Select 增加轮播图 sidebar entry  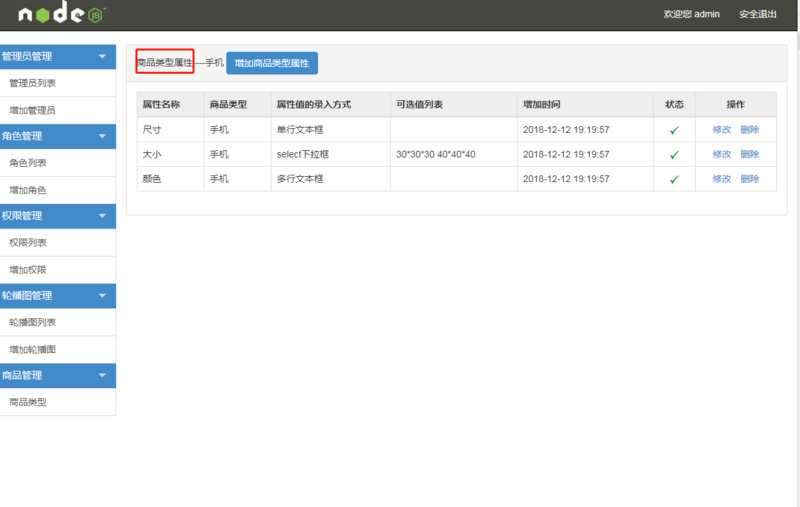58,349
